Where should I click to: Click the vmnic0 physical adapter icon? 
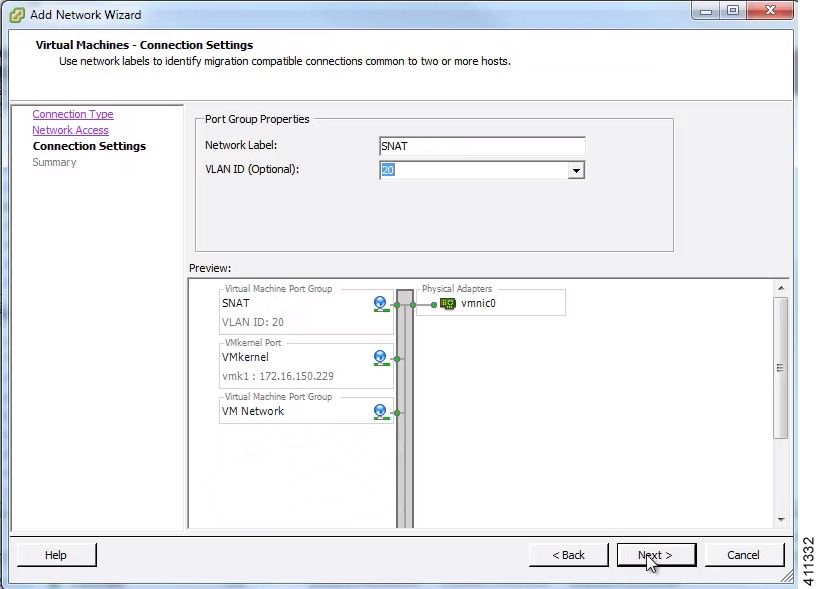[x=448, y=304]
